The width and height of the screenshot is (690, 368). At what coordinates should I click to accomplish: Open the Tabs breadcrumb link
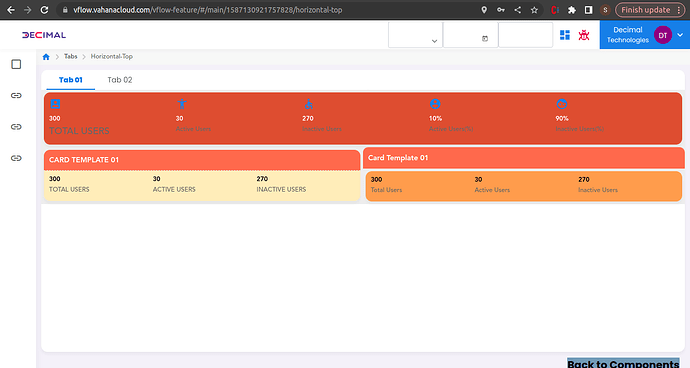tap(70, 56)
